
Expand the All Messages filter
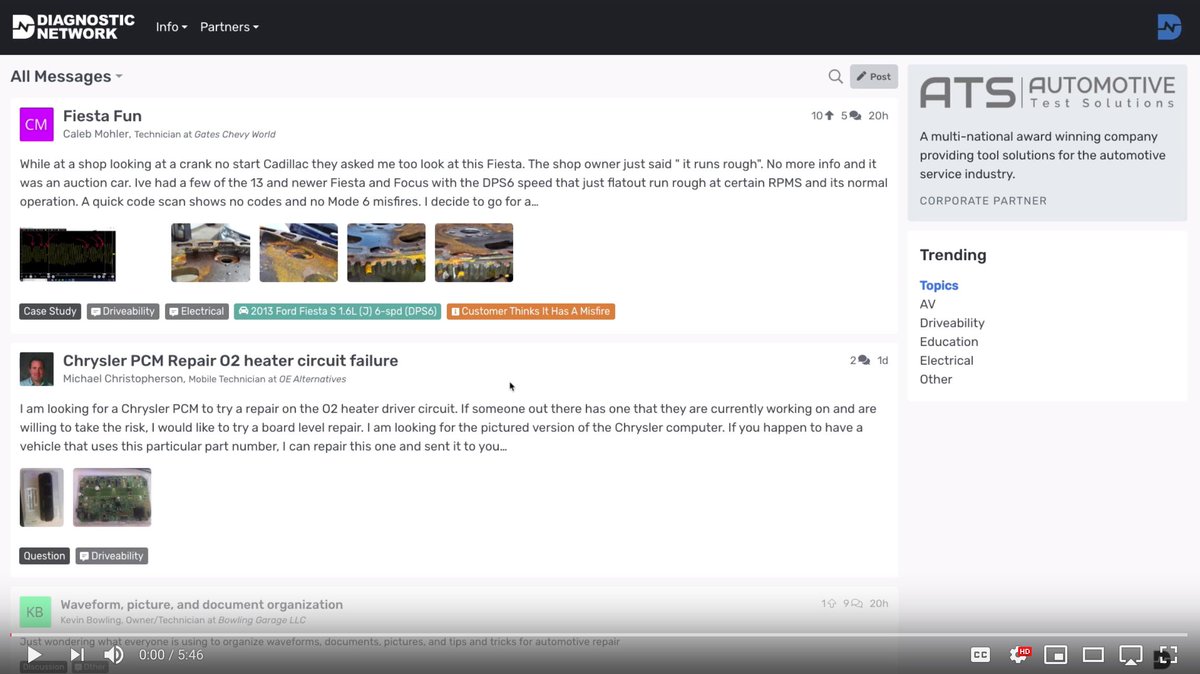[x=66, y=77]
